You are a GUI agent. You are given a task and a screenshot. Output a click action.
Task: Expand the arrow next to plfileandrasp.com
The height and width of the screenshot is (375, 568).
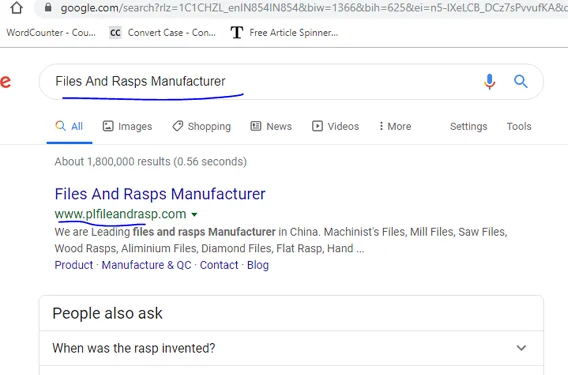point(195,214)
